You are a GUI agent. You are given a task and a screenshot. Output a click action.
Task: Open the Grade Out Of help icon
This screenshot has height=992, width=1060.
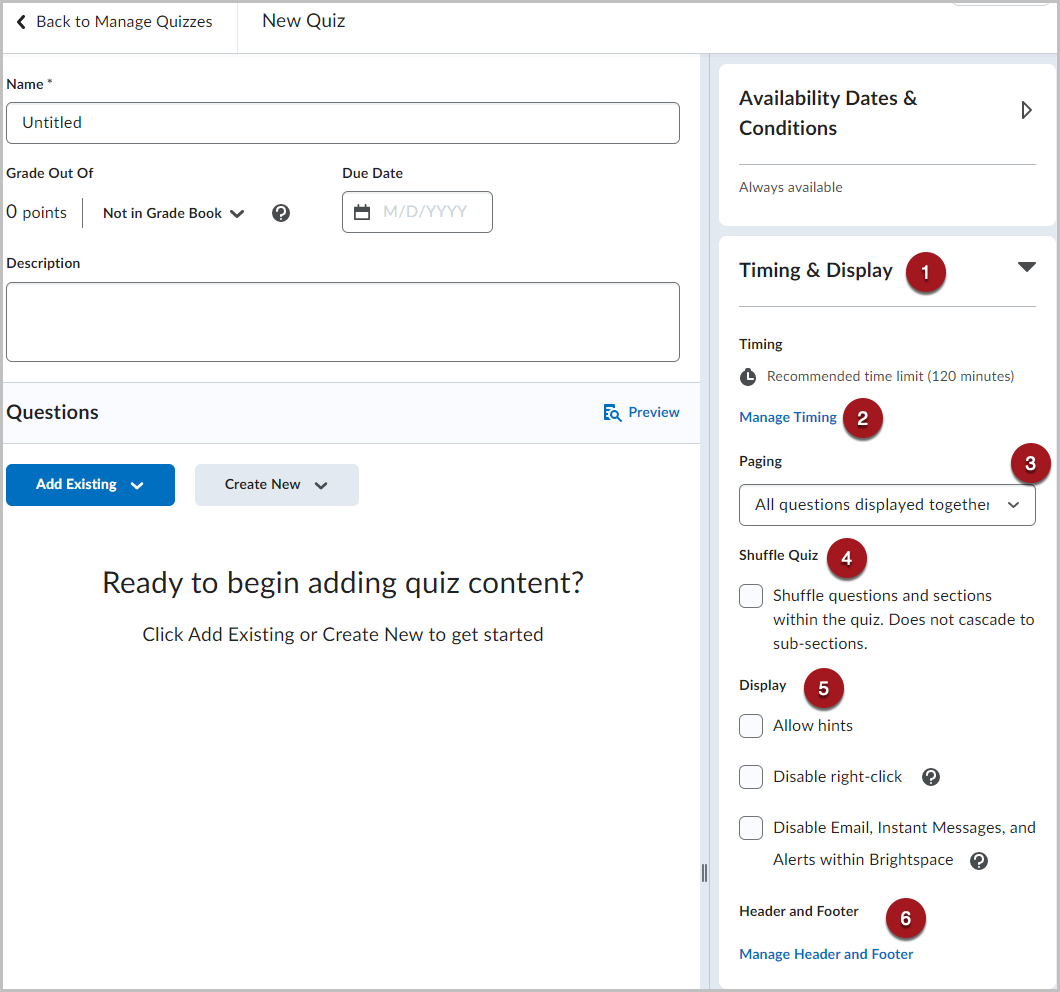[281, 213]
